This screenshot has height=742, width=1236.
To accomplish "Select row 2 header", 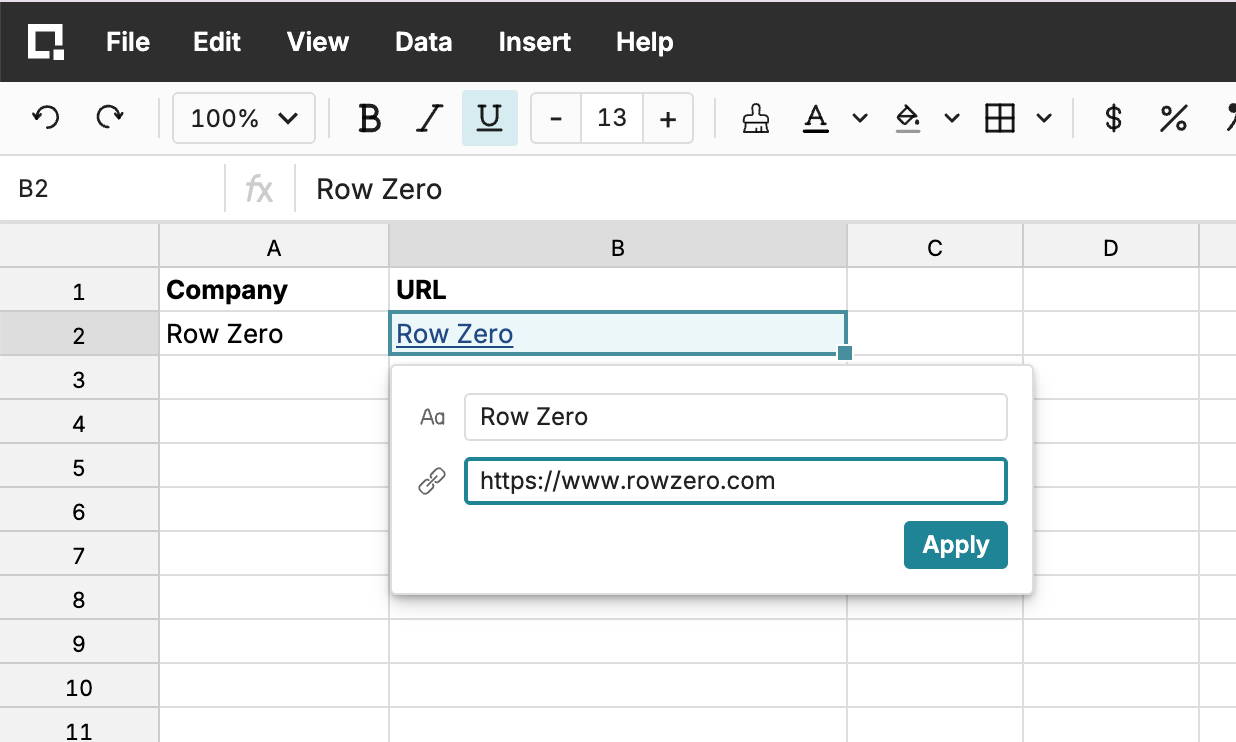I will coord(79,335).
